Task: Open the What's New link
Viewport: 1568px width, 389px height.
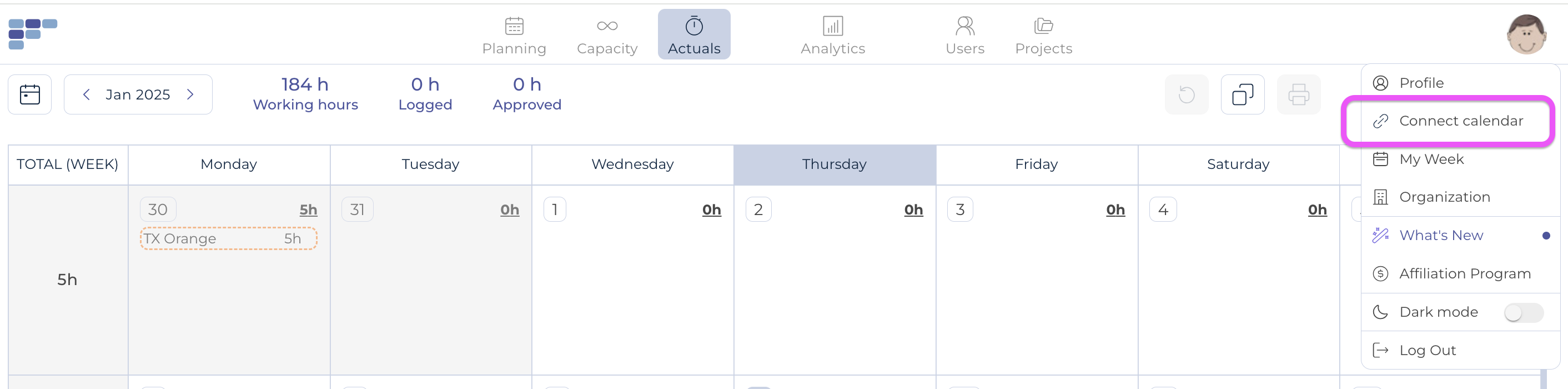Action: coord(1440,236)
